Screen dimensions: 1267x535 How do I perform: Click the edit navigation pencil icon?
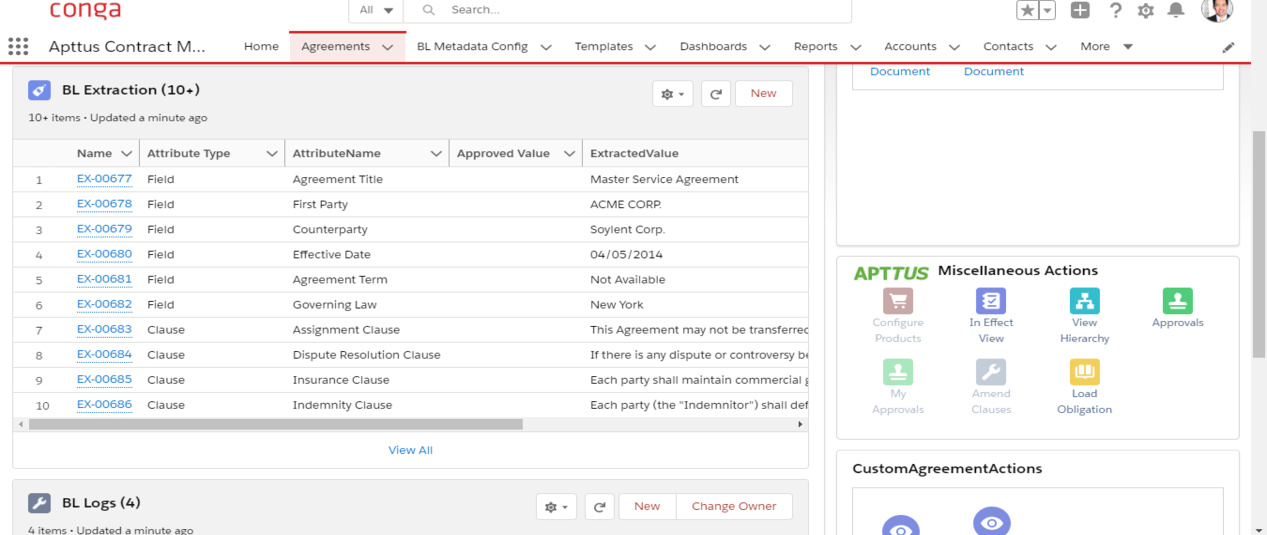pos(1228,47)
